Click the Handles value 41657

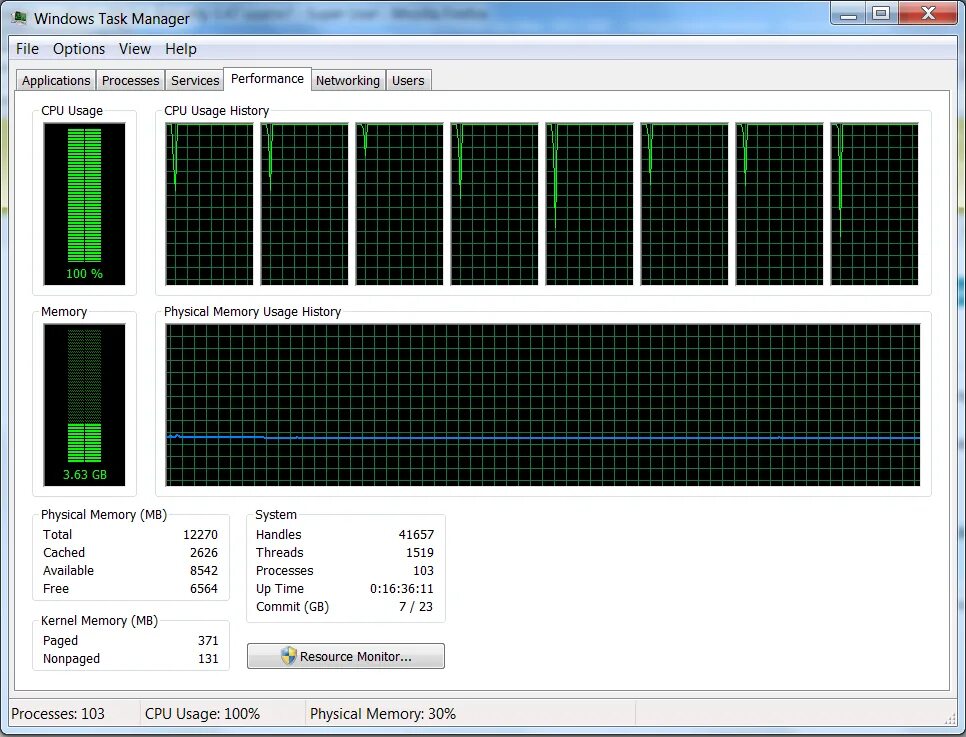click(x=416, y=534)
